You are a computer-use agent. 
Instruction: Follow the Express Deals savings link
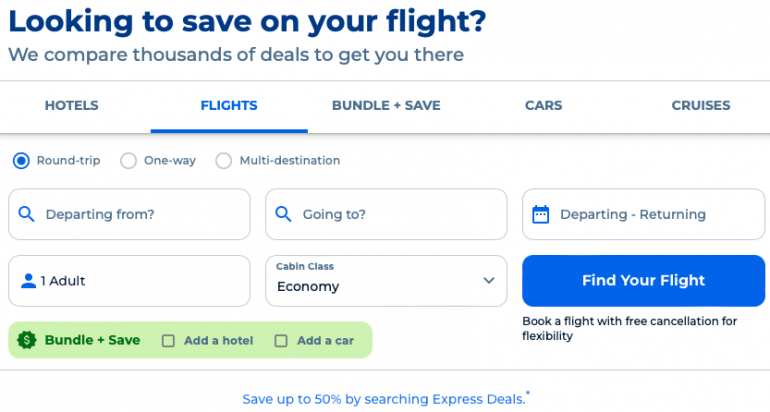pyautogui.click(x=386, y=399)
